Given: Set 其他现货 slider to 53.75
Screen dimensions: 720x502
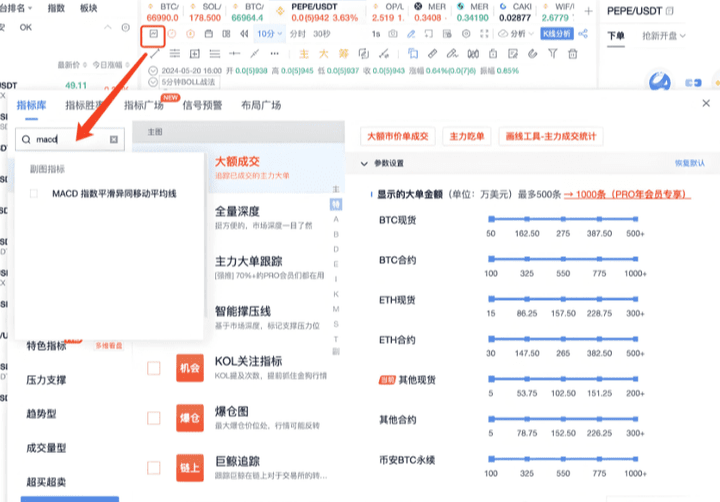Looking at the screenshot, I should click(x=527, y=379).
